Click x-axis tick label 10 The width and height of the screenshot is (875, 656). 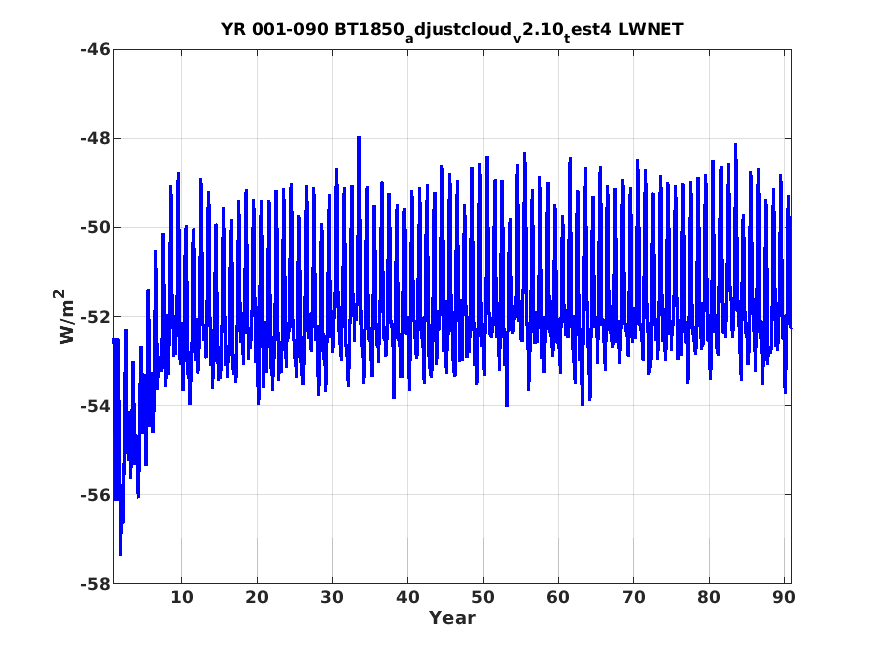[x=181, y=597]
